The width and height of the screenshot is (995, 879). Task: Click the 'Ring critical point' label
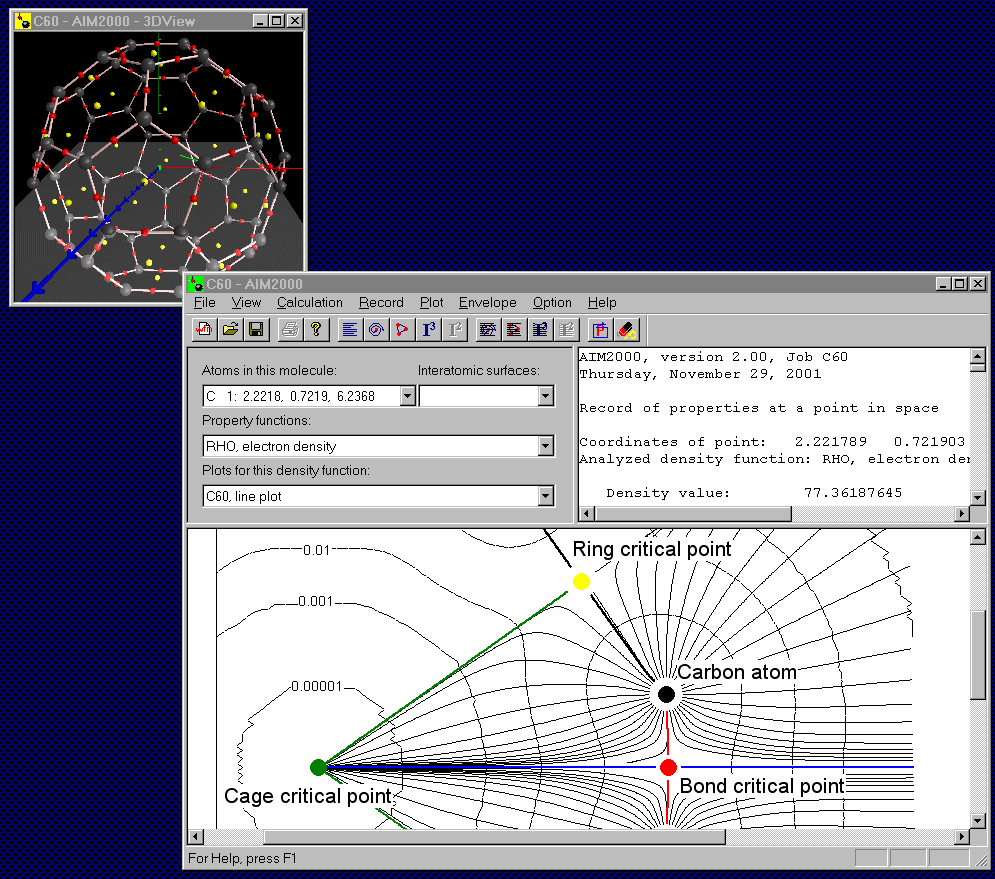click(652, 549)
